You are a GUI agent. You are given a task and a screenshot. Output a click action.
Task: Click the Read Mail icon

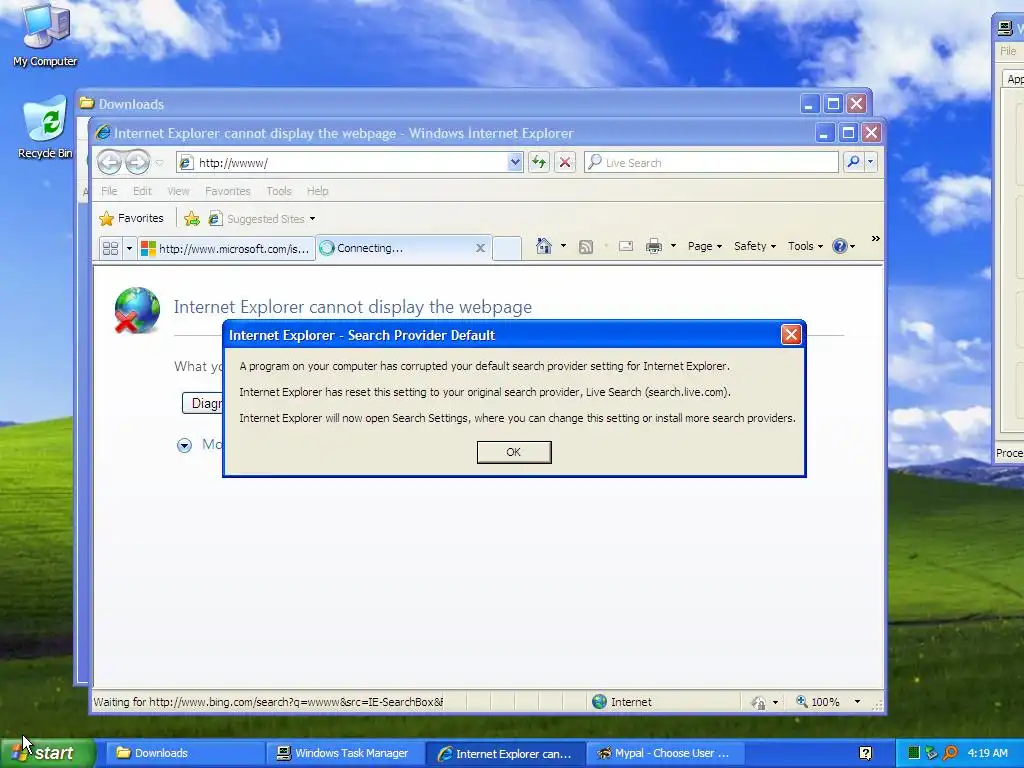click(626, 246)
